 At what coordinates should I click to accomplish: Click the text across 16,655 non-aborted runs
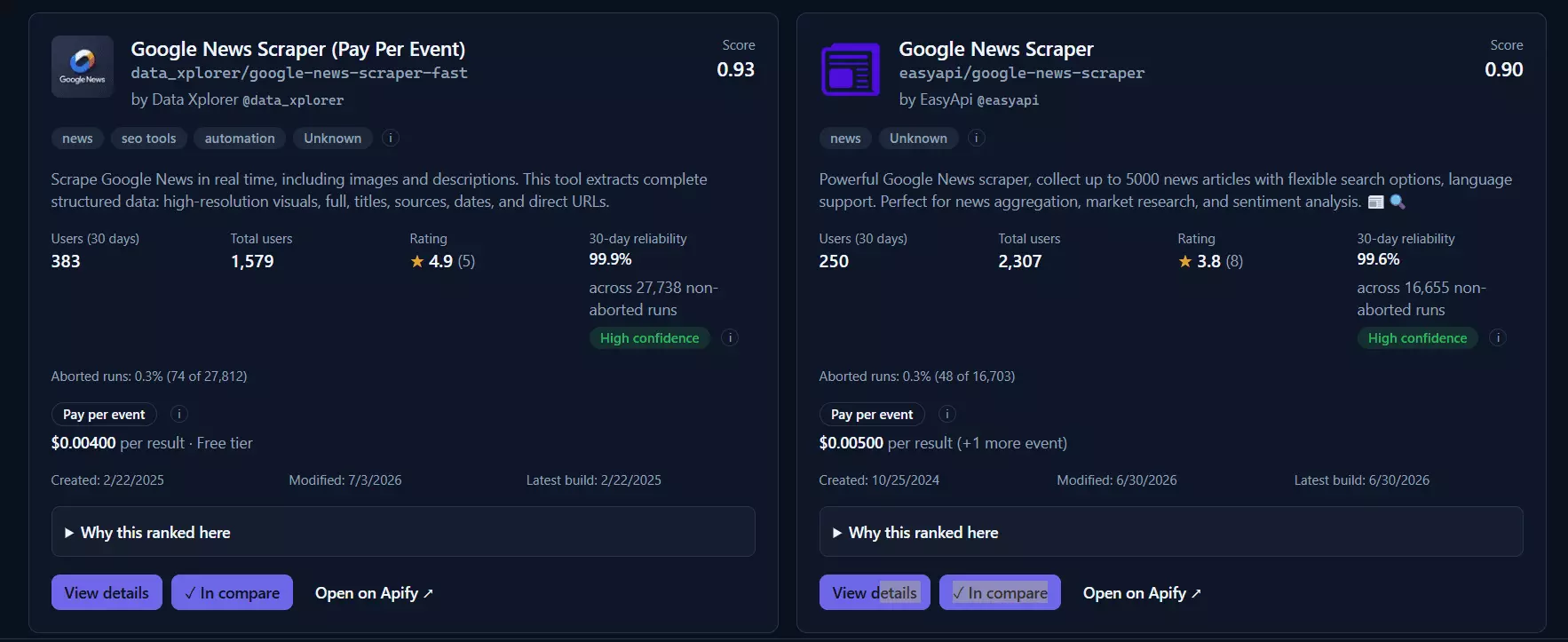tap(1421, 298)
